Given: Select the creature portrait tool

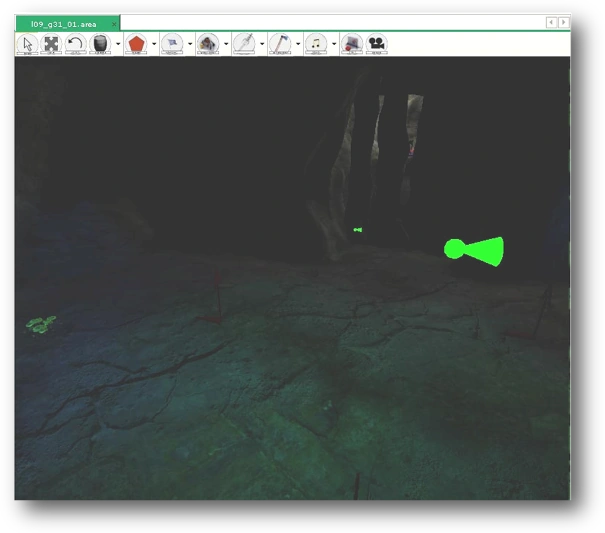Looking at the screenshot, I should [208, 44].
